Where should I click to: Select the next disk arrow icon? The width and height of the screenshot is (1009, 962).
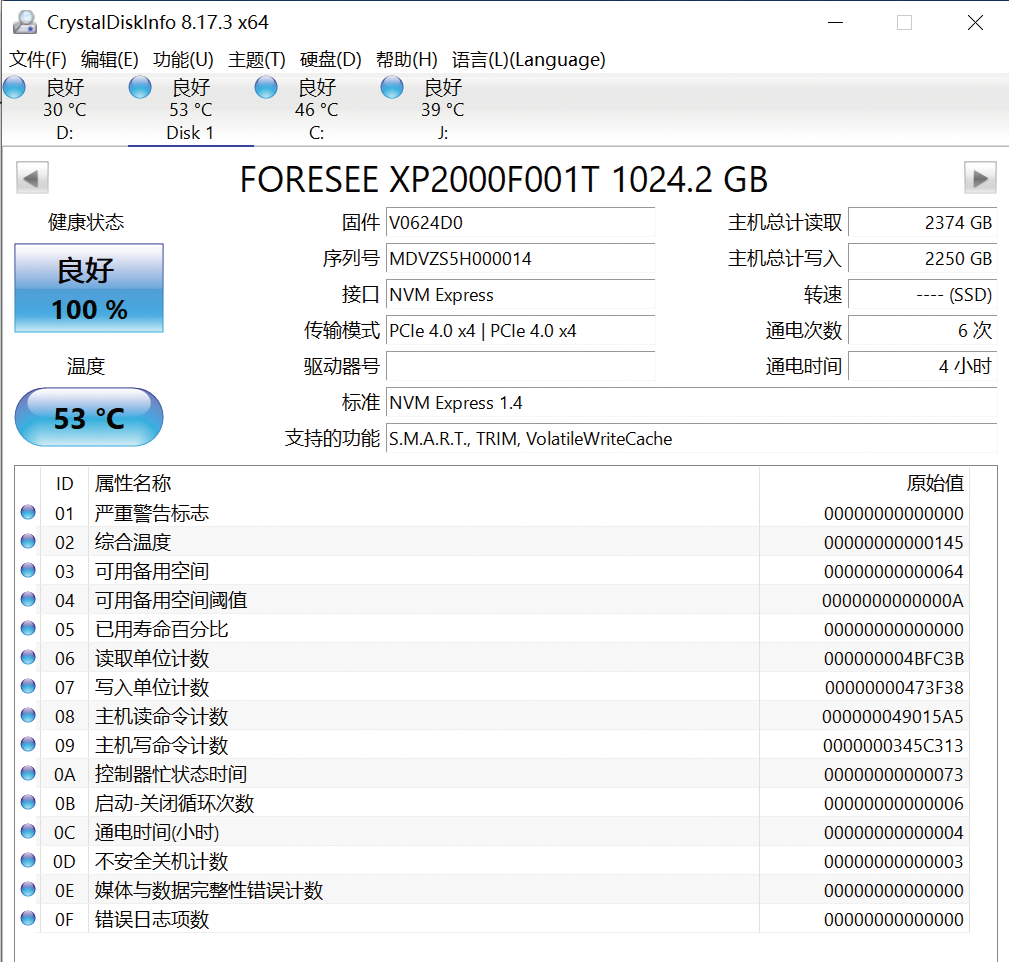(x=981, y=177)
